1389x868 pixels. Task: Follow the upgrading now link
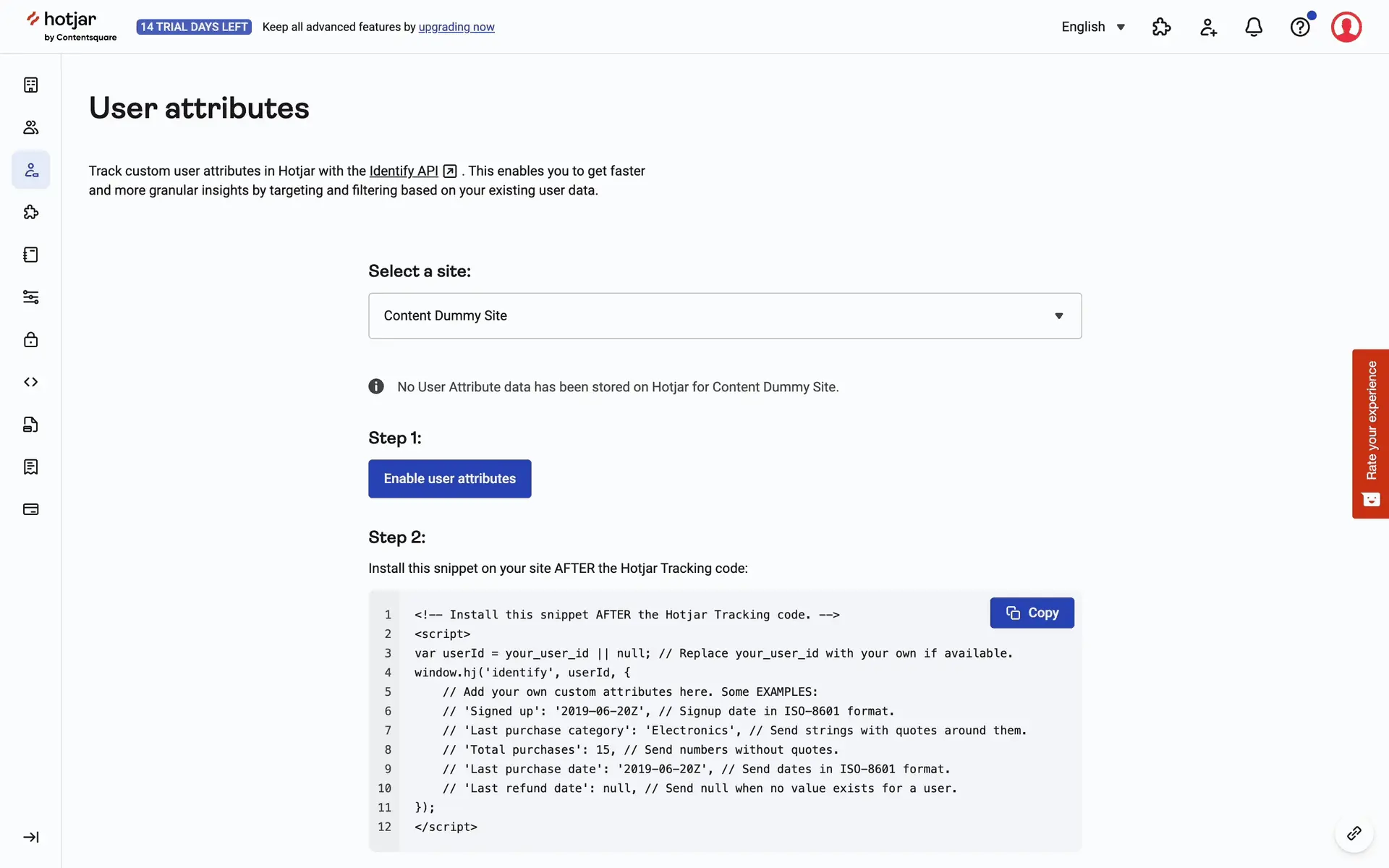click(456, 27)
